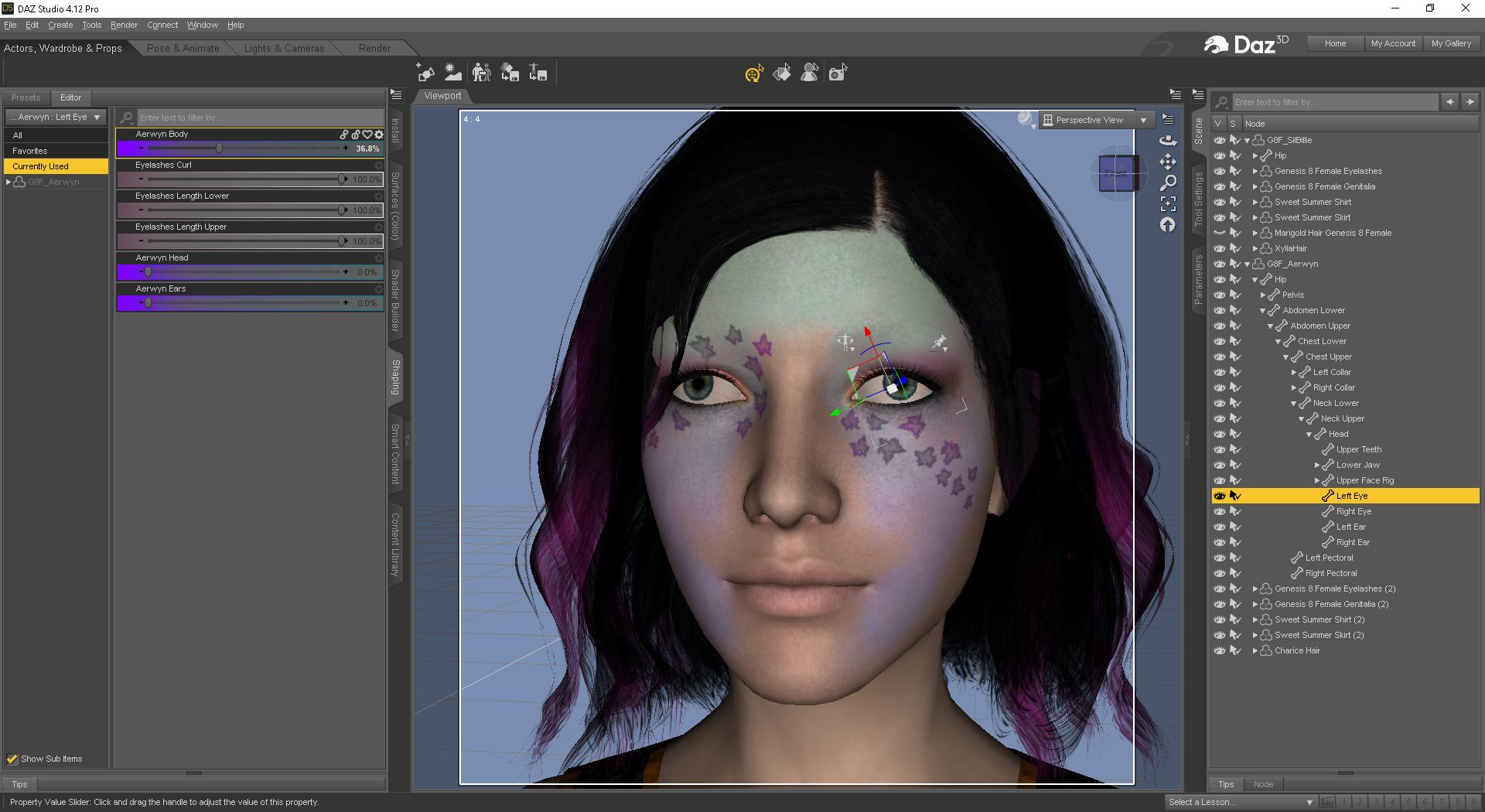Open the Scene pane options menu icon
Screen dimensions: 1485x812
(x=1198, y=94)
